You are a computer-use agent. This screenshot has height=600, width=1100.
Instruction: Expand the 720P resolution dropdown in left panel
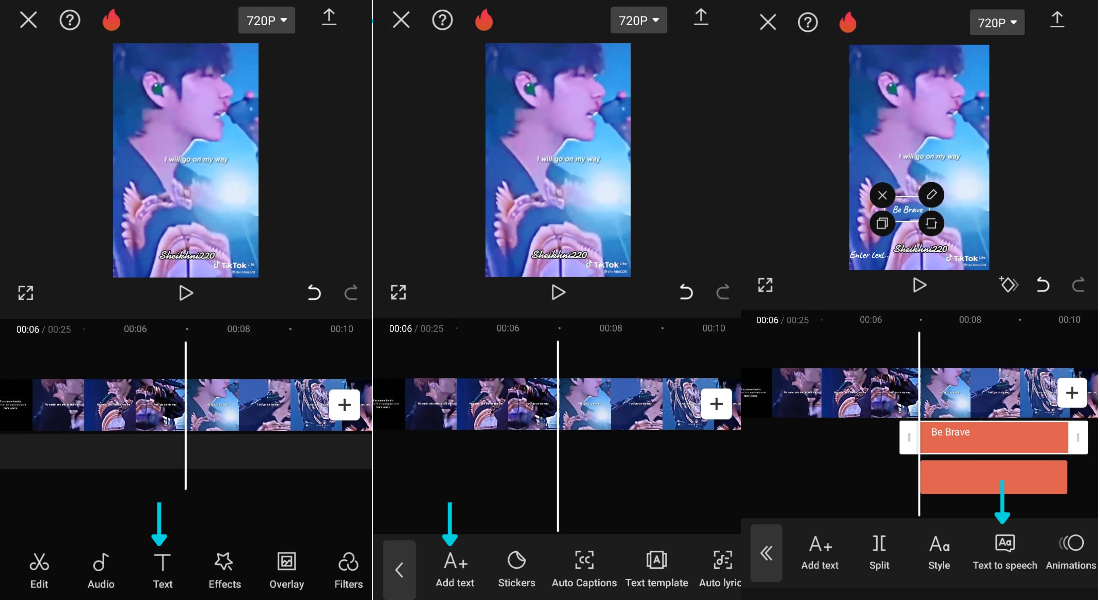pos(267,20)
